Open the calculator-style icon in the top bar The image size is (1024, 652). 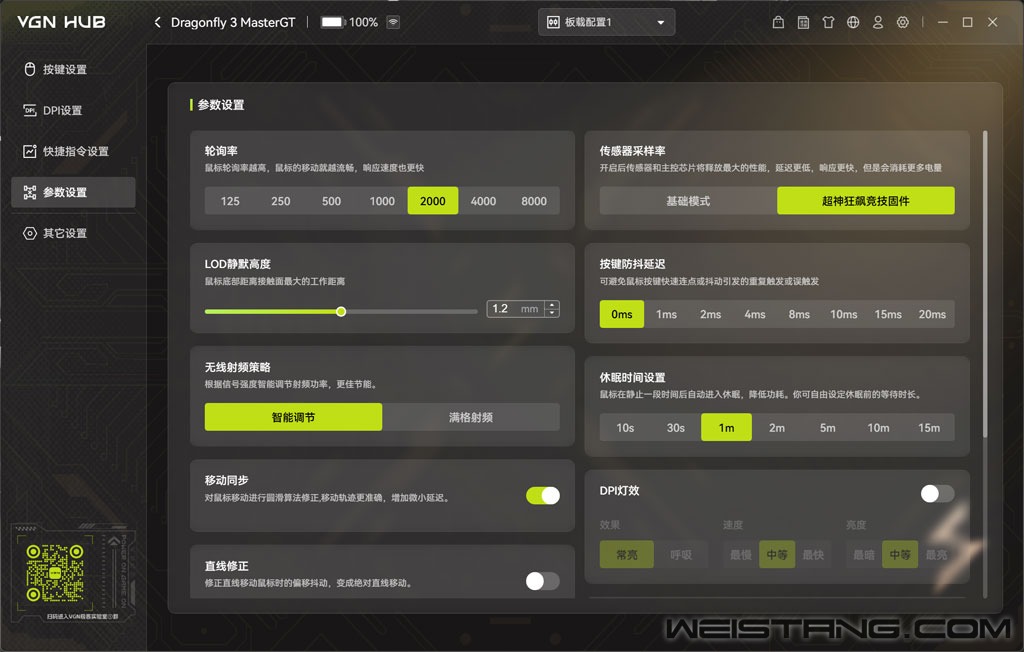click(x=803, y=22)
